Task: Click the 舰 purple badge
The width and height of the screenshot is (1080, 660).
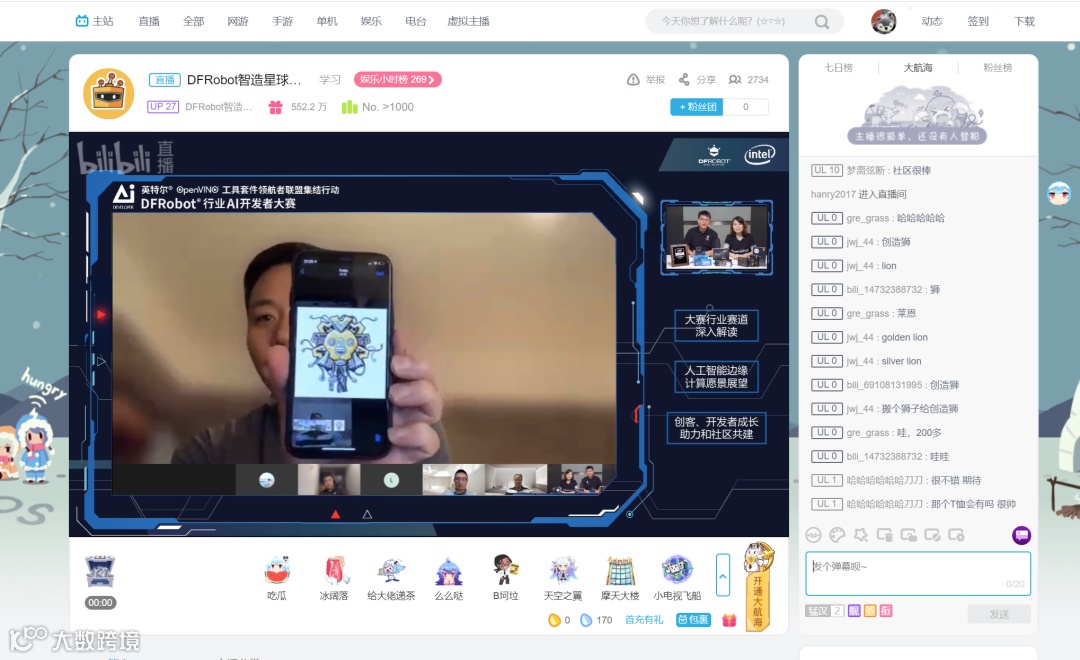Action: coord(854,610)
